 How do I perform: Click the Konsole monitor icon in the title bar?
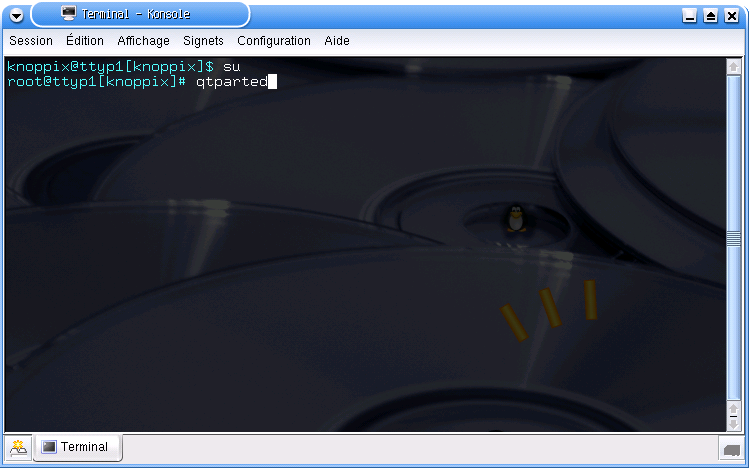69,13
